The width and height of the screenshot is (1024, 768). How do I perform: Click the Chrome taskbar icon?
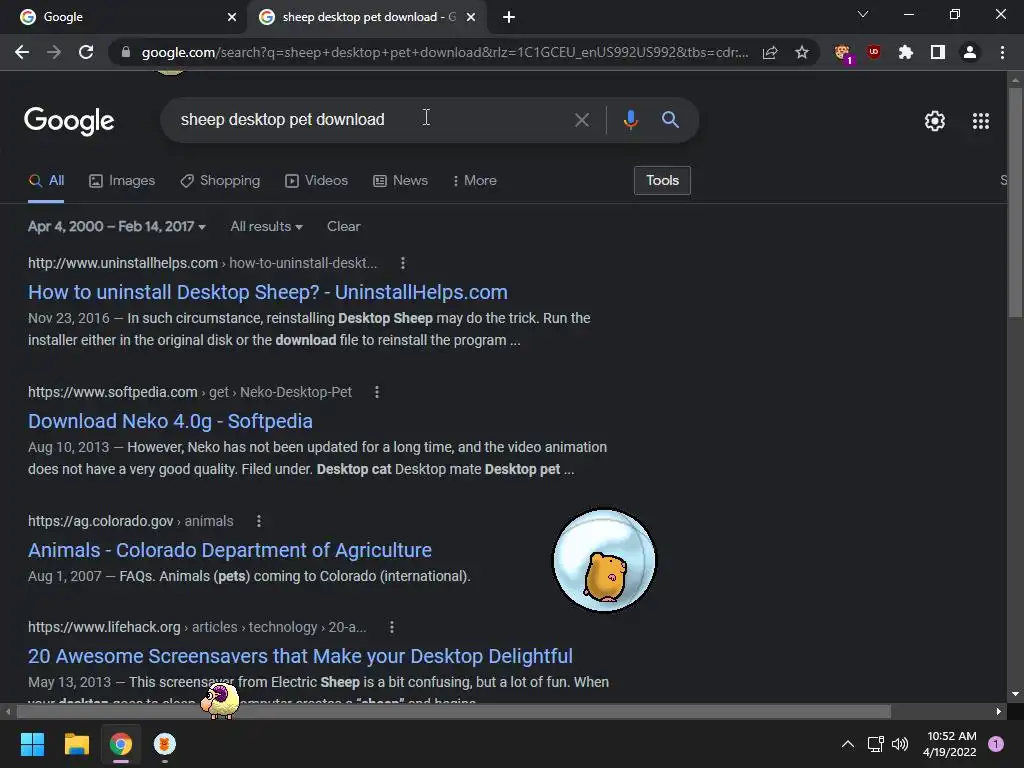pyautogui.click(x=121, y=744)
